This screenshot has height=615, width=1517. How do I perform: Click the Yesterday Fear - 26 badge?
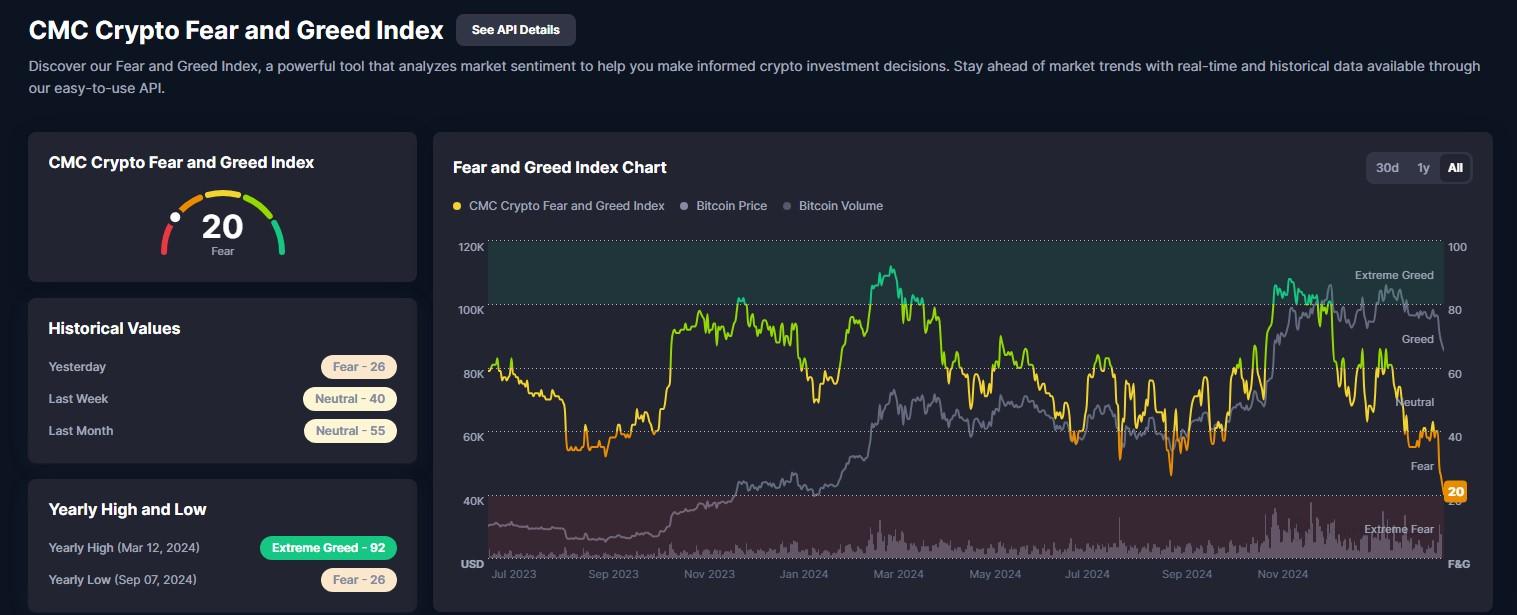click(359, 367)
